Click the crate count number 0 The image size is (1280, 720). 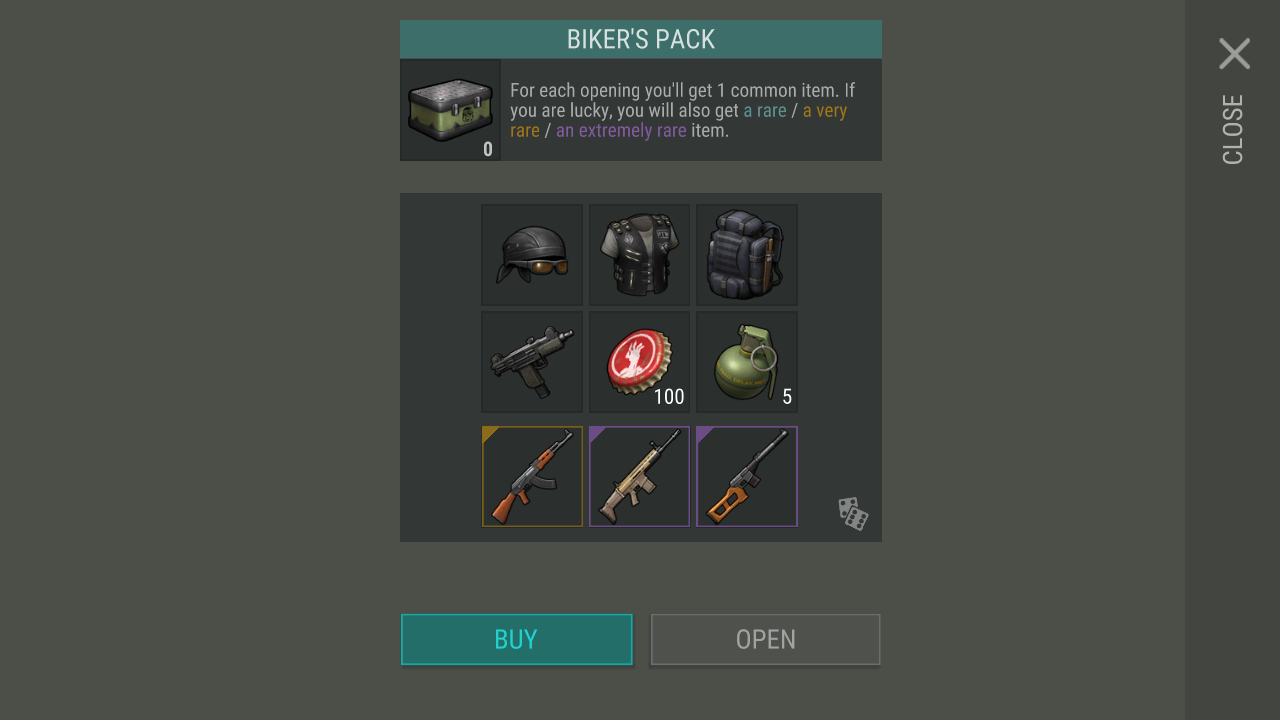[488, 149]
